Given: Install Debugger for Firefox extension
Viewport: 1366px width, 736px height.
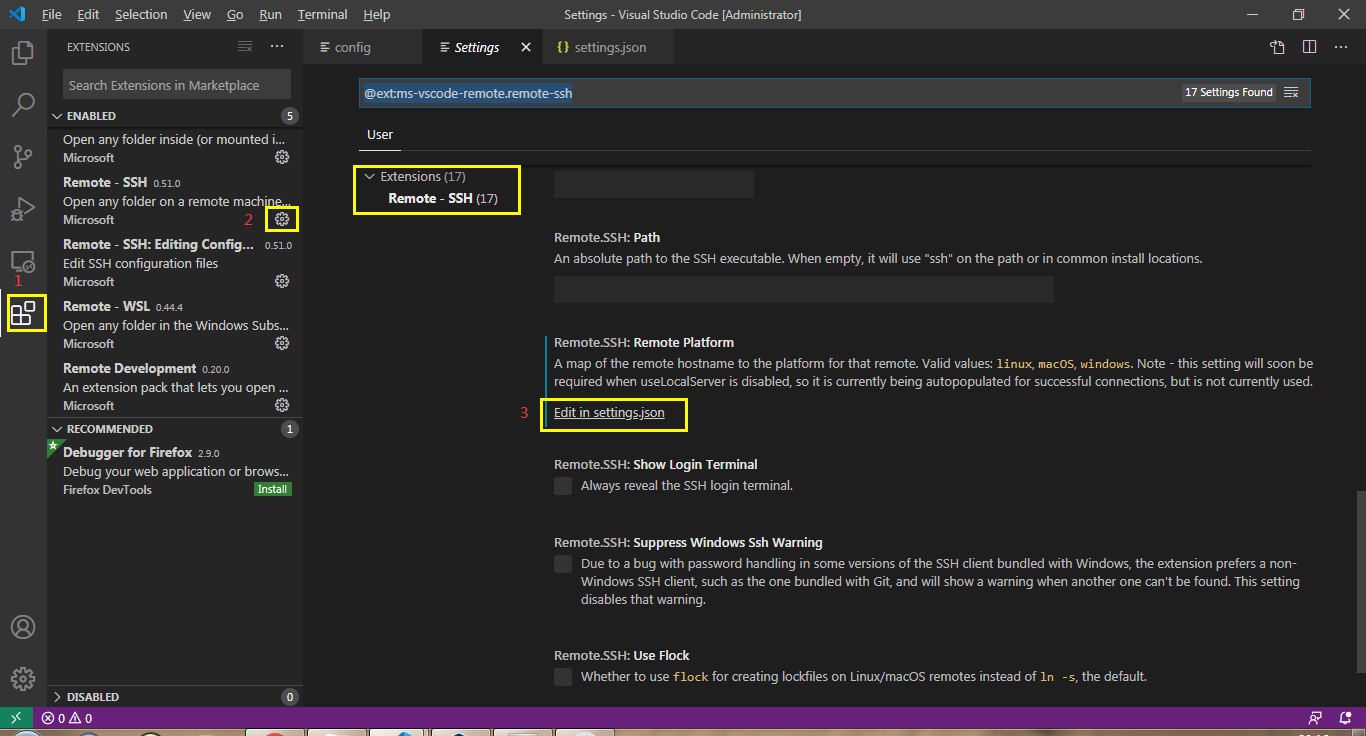Looking at the screenshot, I should (x=272, y=489).
